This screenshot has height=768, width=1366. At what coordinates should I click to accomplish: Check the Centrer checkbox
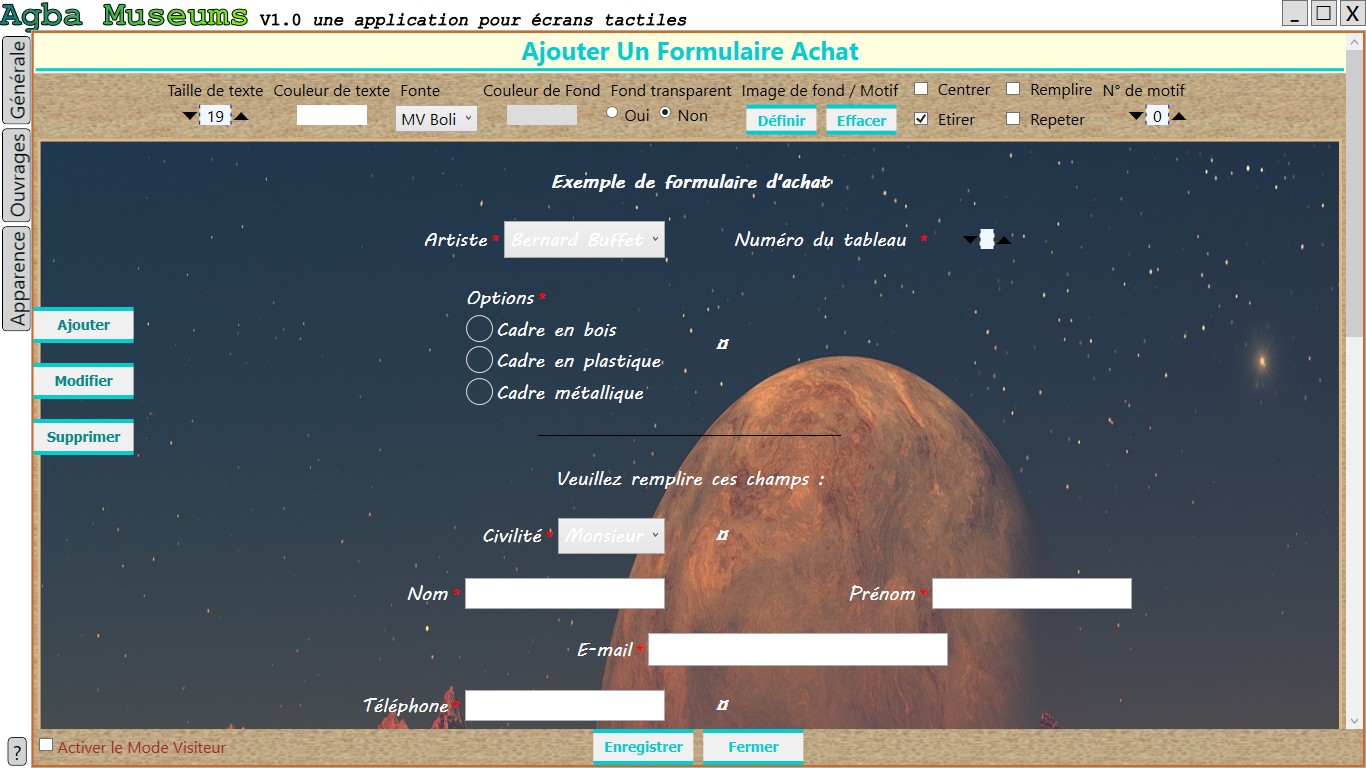921,89
